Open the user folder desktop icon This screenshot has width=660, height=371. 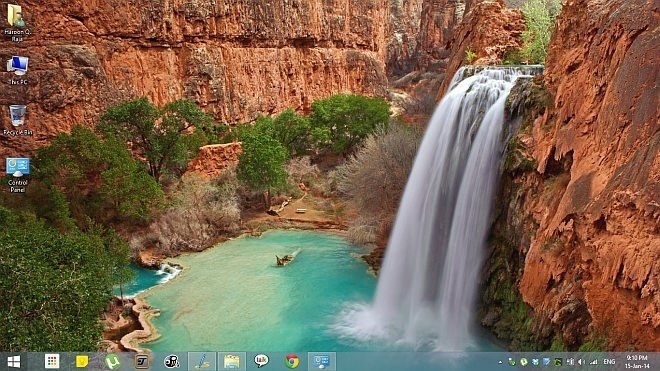click(x=17, y=23)
